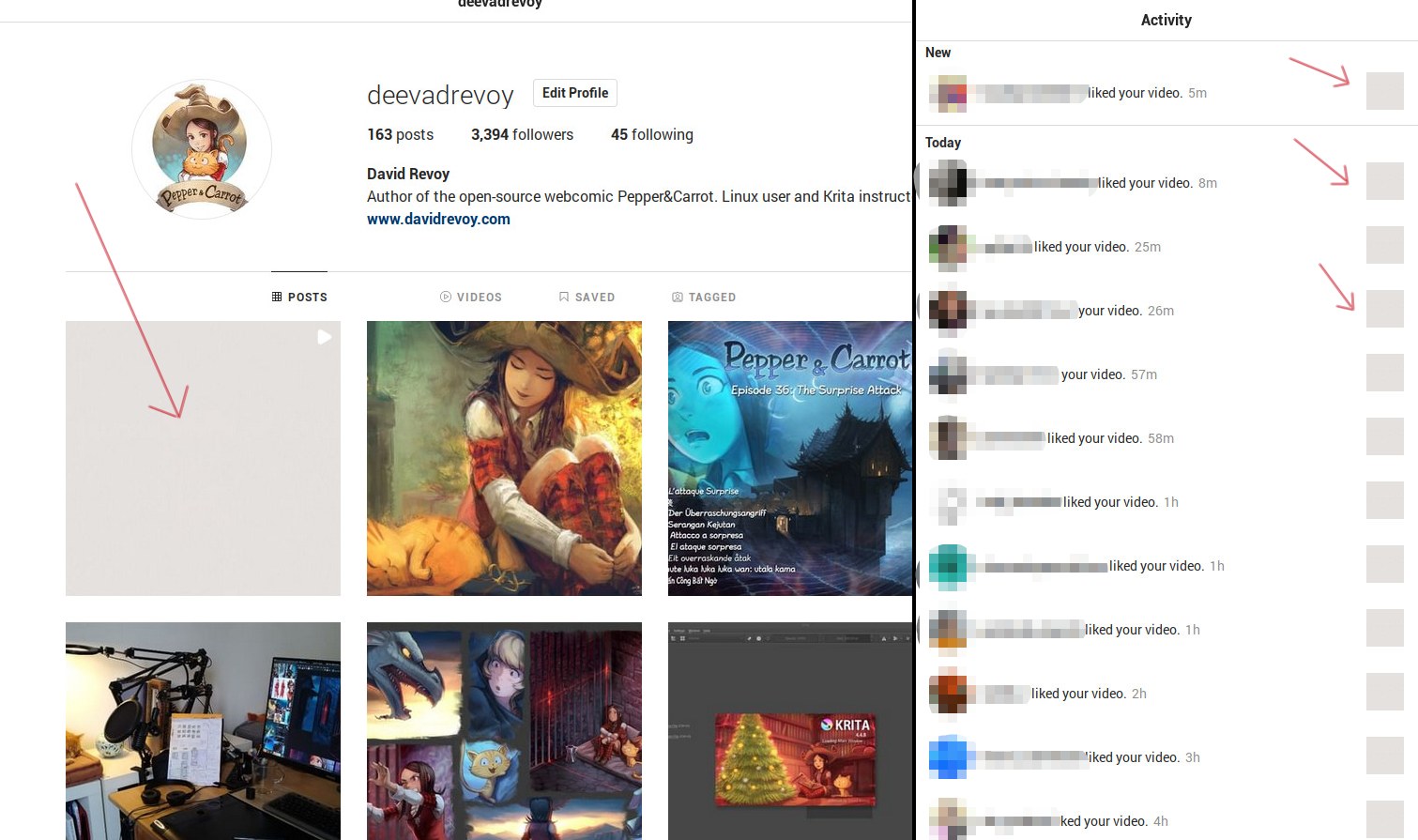This screenshot has height=840, width=1418.
Task: Switch to the TAGGED tab
Action: (x=704, y=297)
